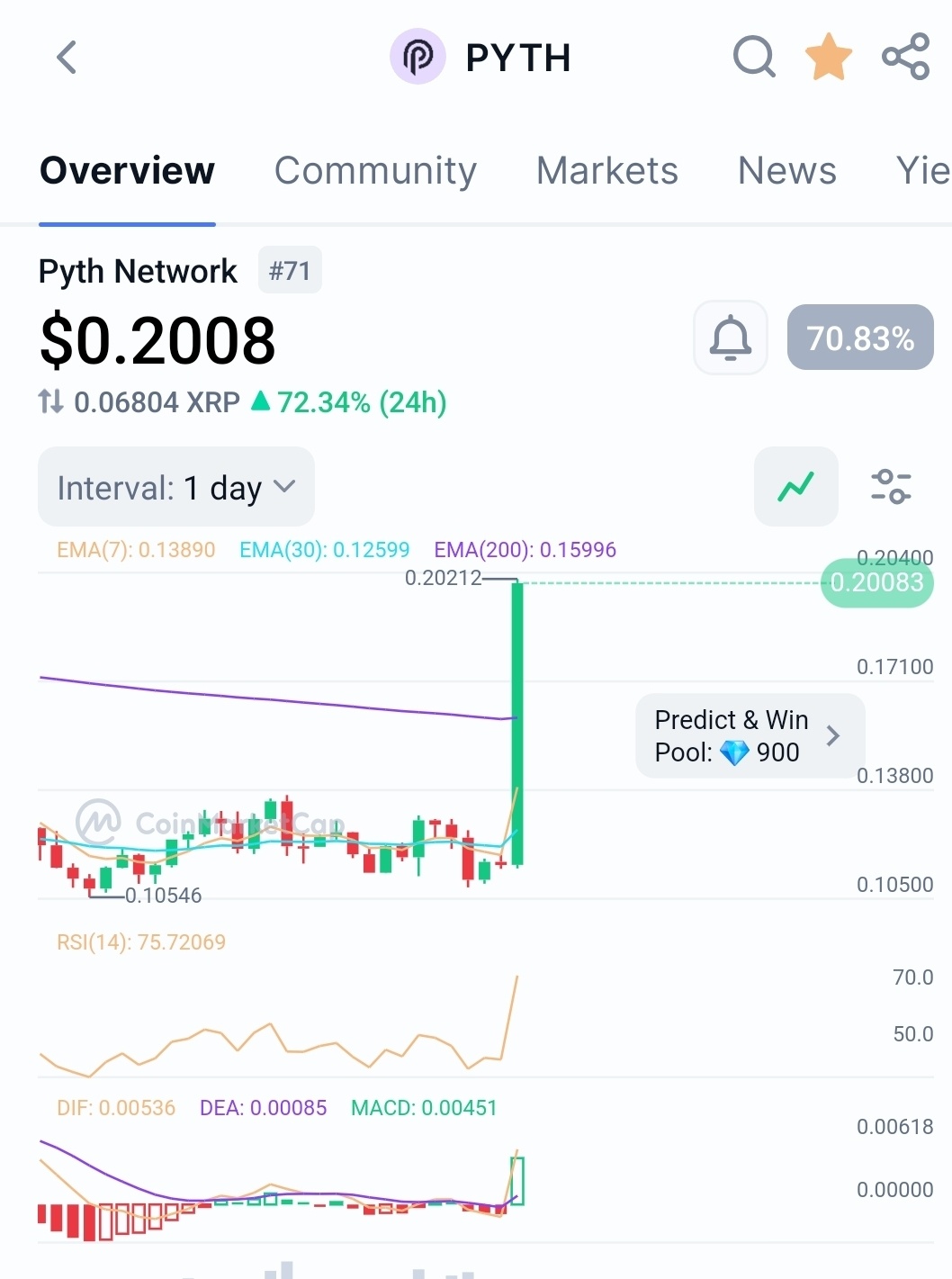
Task: Tap the share icon
Action: click(x=905, y=57)
